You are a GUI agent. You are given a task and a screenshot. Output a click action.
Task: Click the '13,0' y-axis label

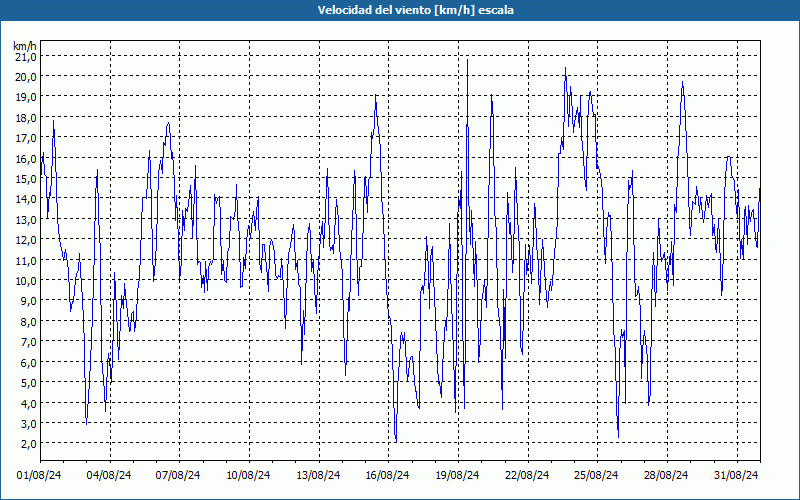pos(26,220)
